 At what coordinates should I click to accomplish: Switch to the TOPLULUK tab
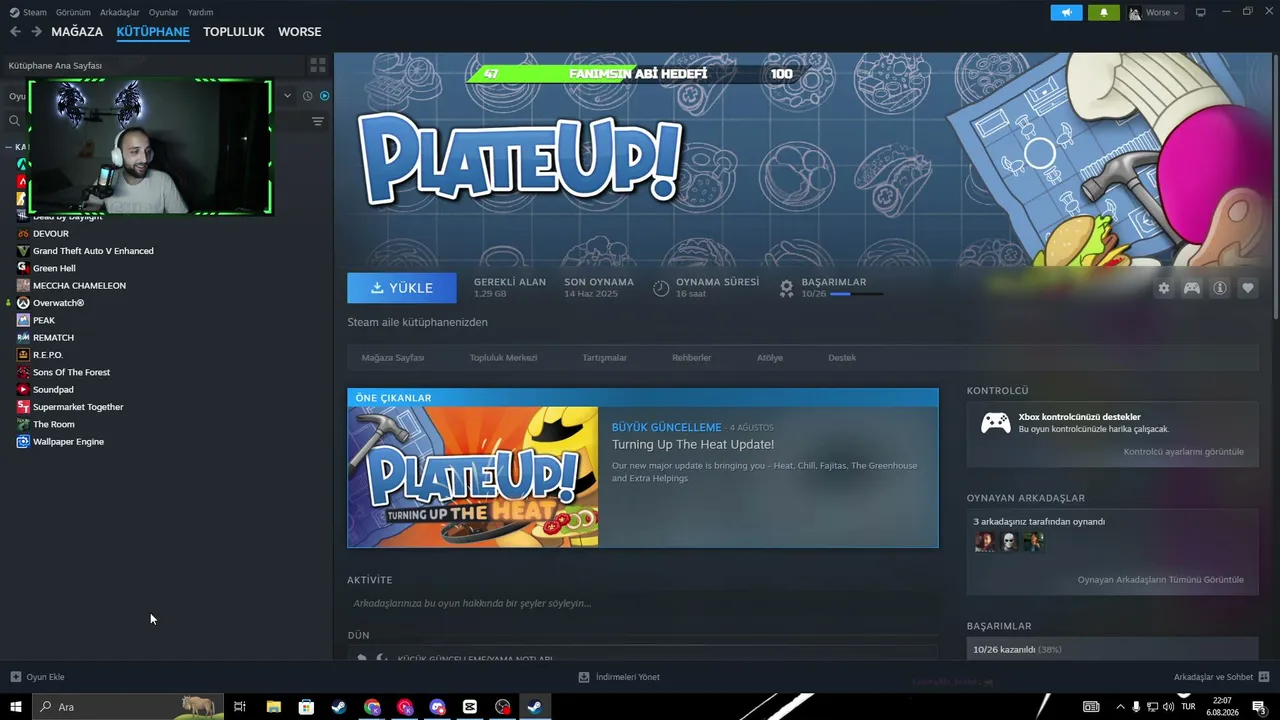234,32
